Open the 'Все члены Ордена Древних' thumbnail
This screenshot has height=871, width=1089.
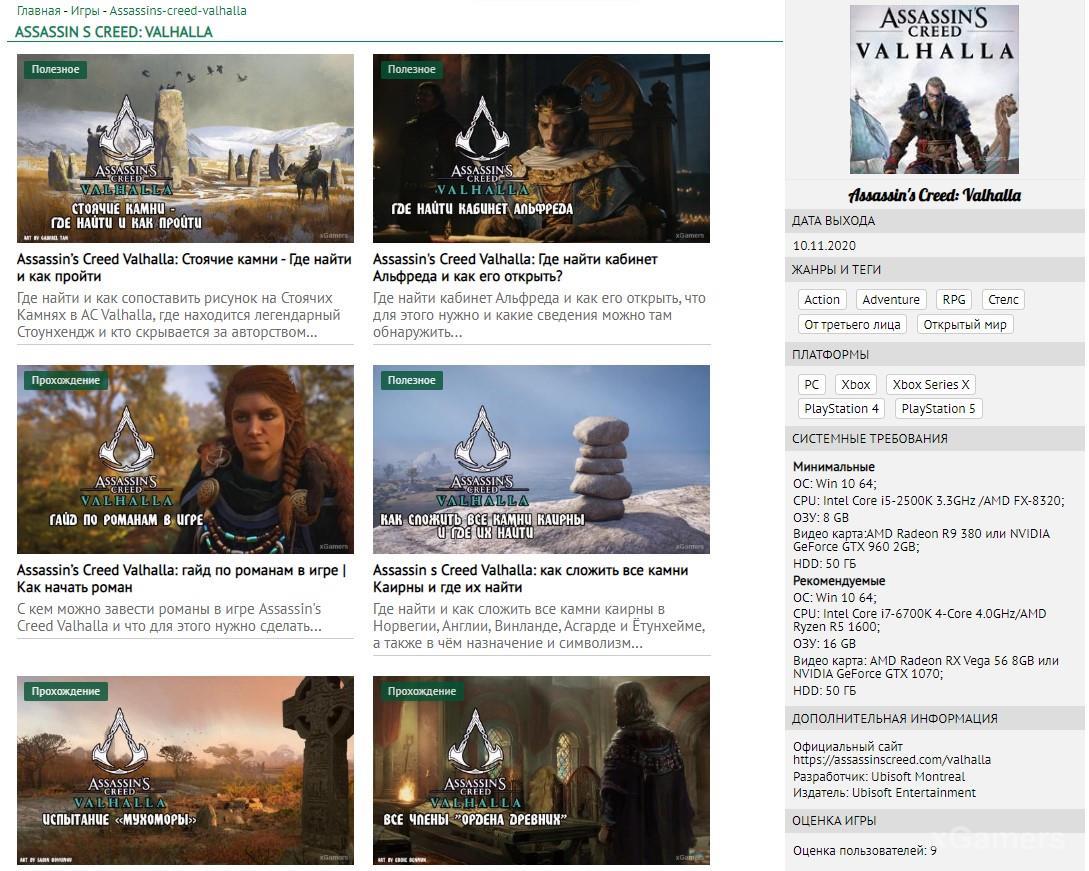[541, 770]
